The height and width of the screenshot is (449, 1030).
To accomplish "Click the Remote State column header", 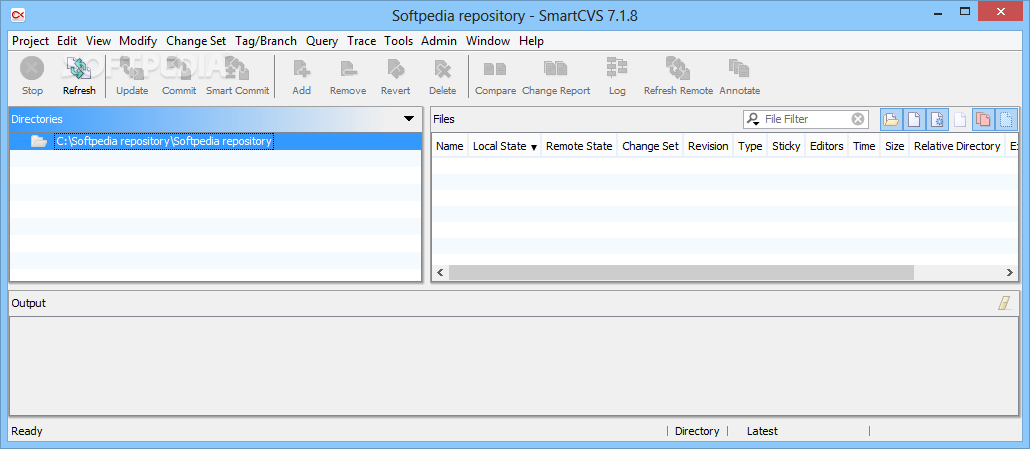I will pos(579,146).
